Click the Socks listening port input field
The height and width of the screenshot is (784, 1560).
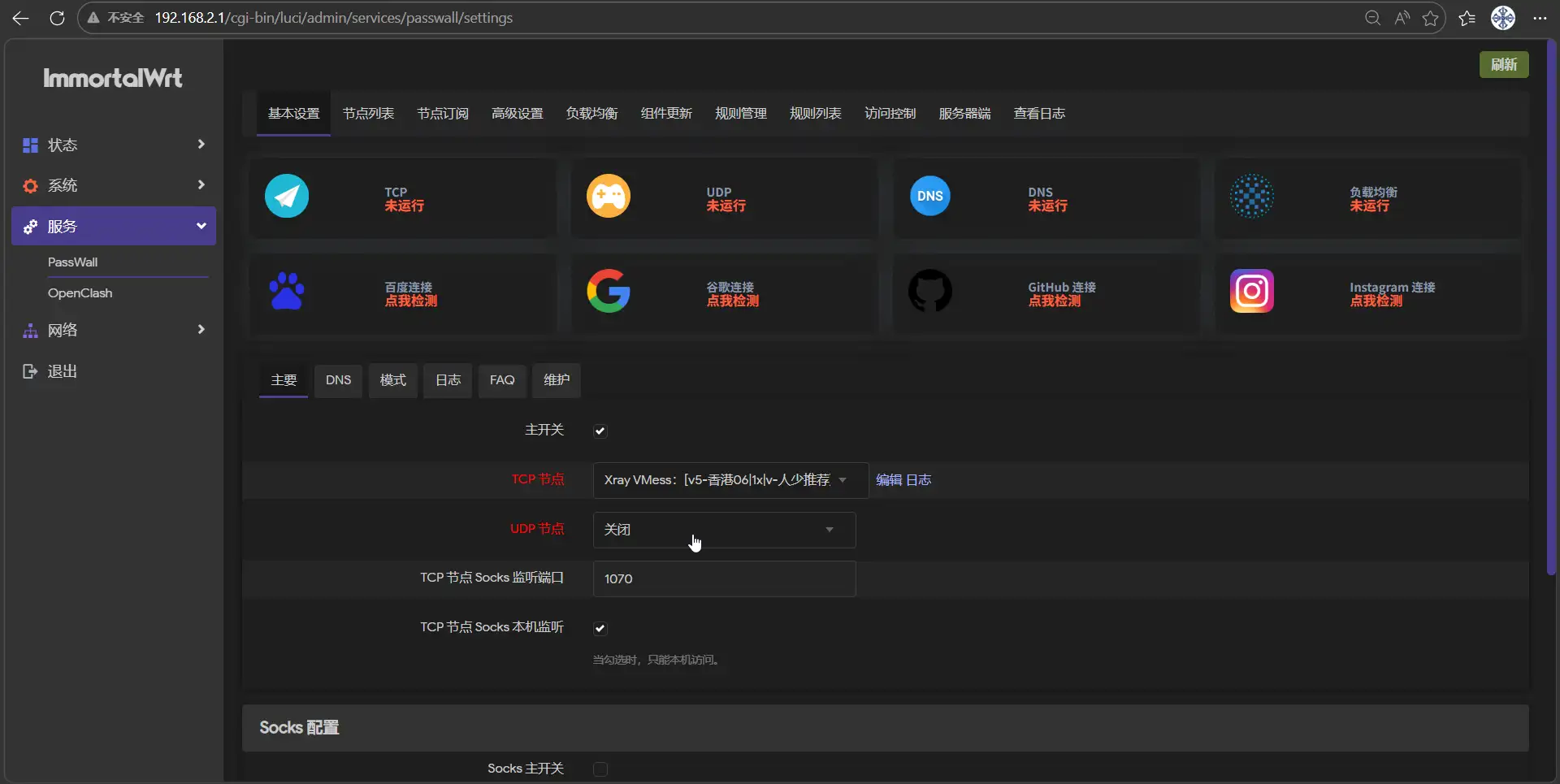click(723, 578)
